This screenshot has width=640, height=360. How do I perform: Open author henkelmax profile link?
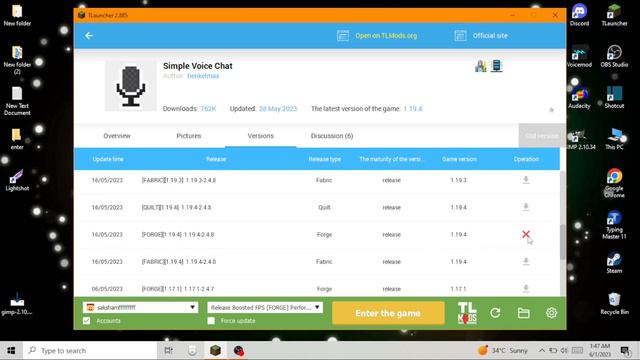(203, 76)
